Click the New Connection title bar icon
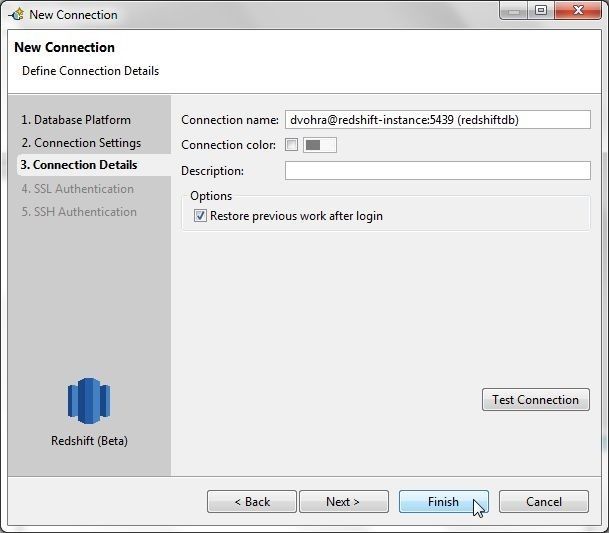Image resolution: width=609 pixels, height=533 pixels. (17, 15)
